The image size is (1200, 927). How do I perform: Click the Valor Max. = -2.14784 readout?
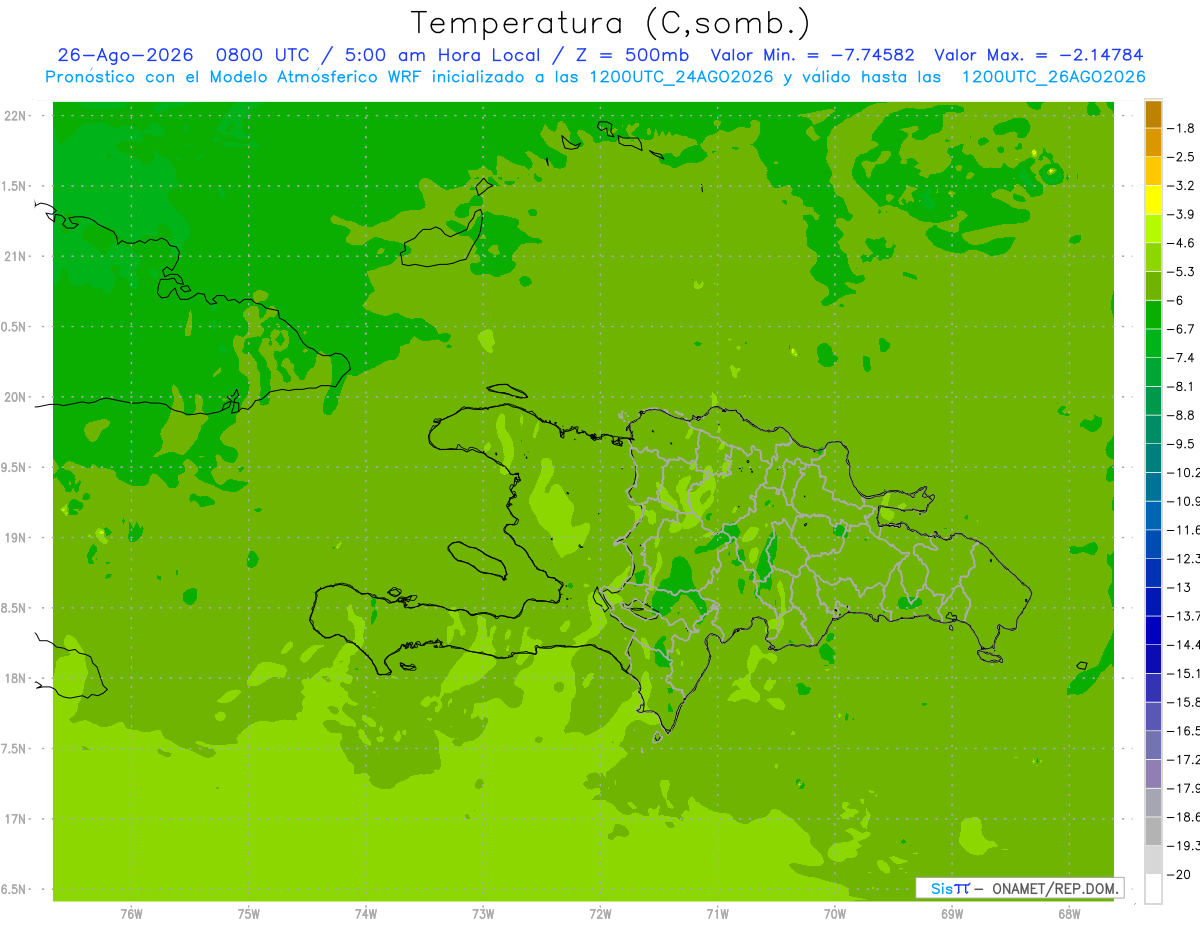[x=1038, y=55]
